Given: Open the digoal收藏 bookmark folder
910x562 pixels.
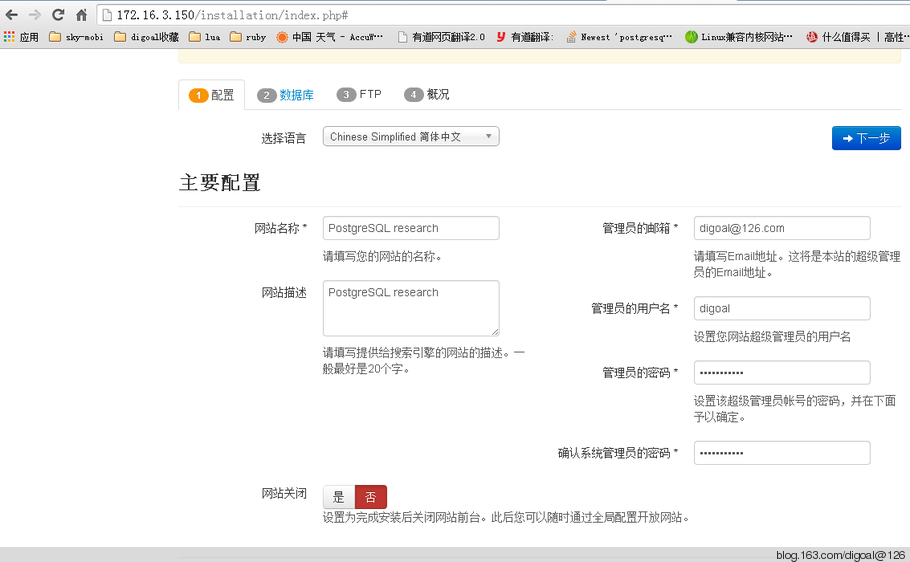Looking at the screenshot, I should pyautogui.click(x=146, y=37).
